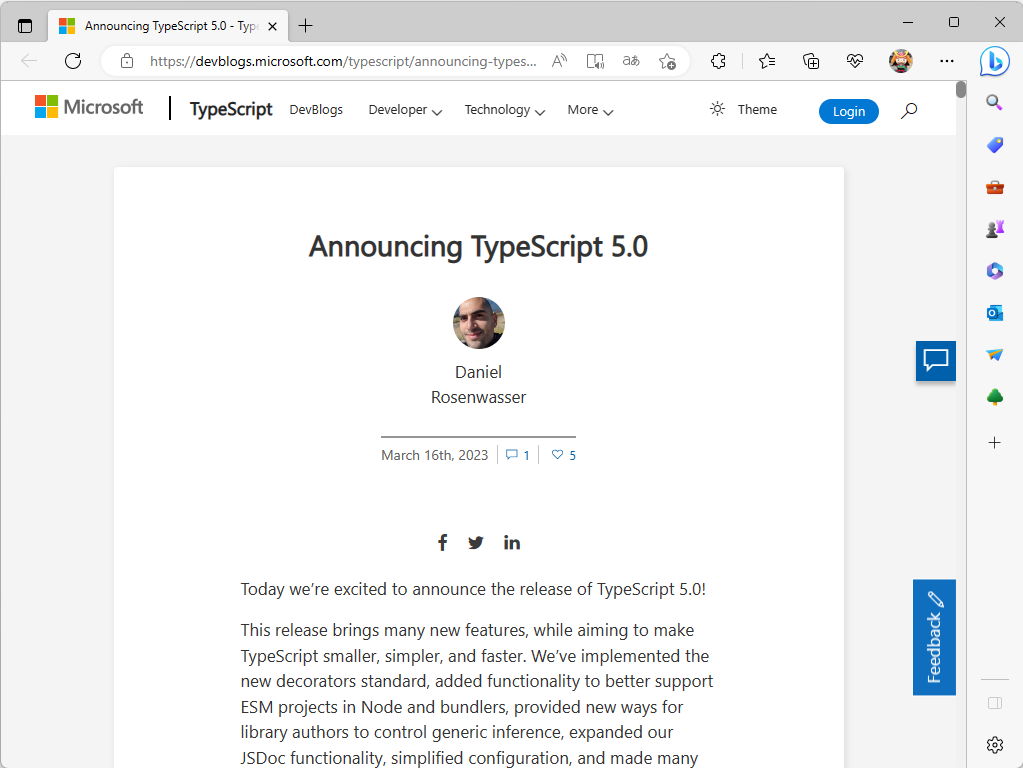Screen dimensions: 1023x768
Task: Reload the page with the refresh icon
Action: click(73, 61)
